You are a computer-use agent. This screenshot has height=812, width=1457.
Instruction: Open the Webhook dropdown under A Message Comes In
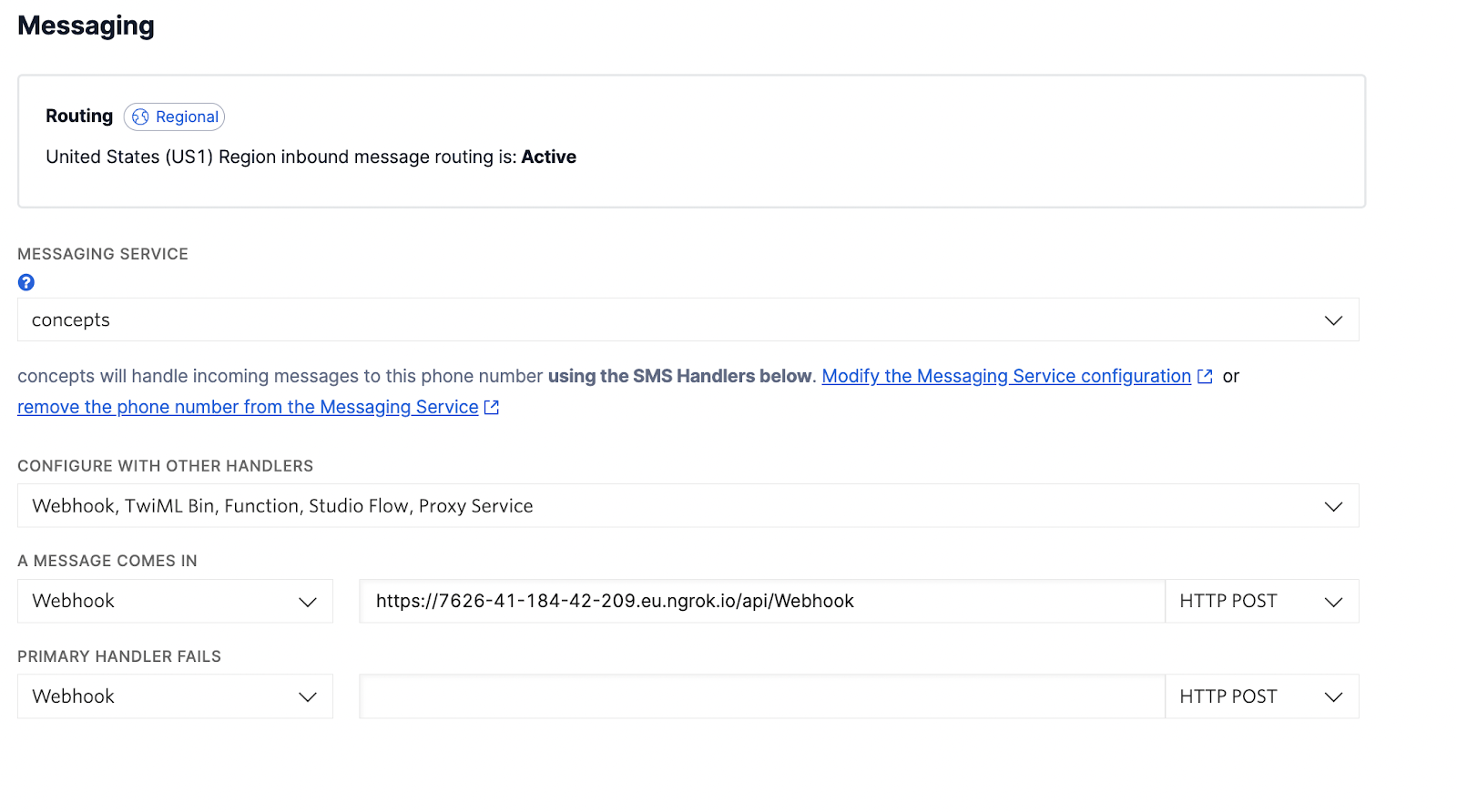tap(175, 602)
